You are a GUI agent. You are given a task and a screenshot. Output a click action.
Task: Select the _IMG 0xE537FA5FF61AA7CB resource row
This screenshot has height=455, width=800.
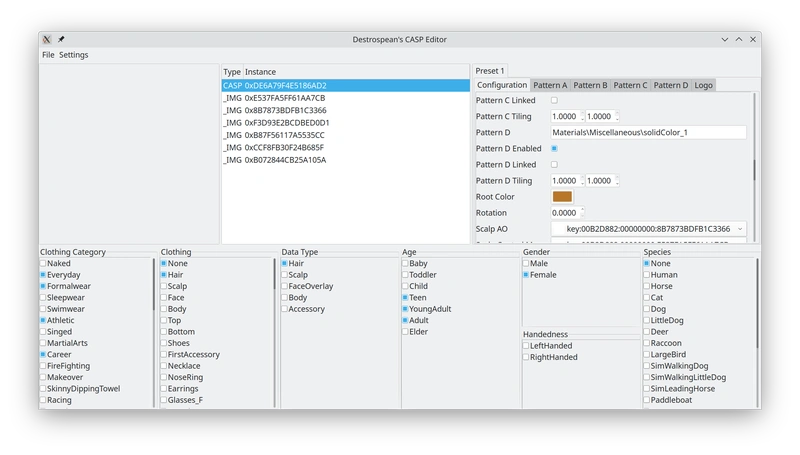pyautogui.click(x=285, y=98)
